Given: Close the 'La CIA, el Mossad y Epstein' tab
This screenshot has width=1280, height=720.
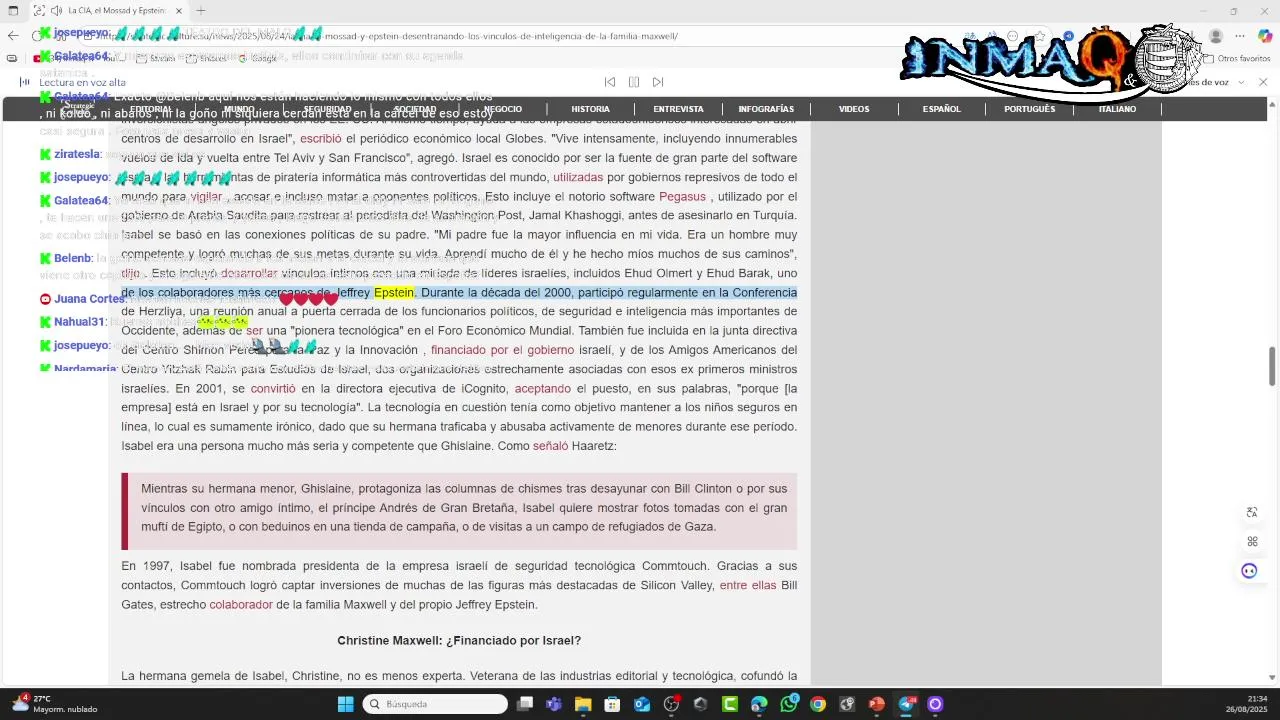Looking at the screenshot, I should point(179,11).
